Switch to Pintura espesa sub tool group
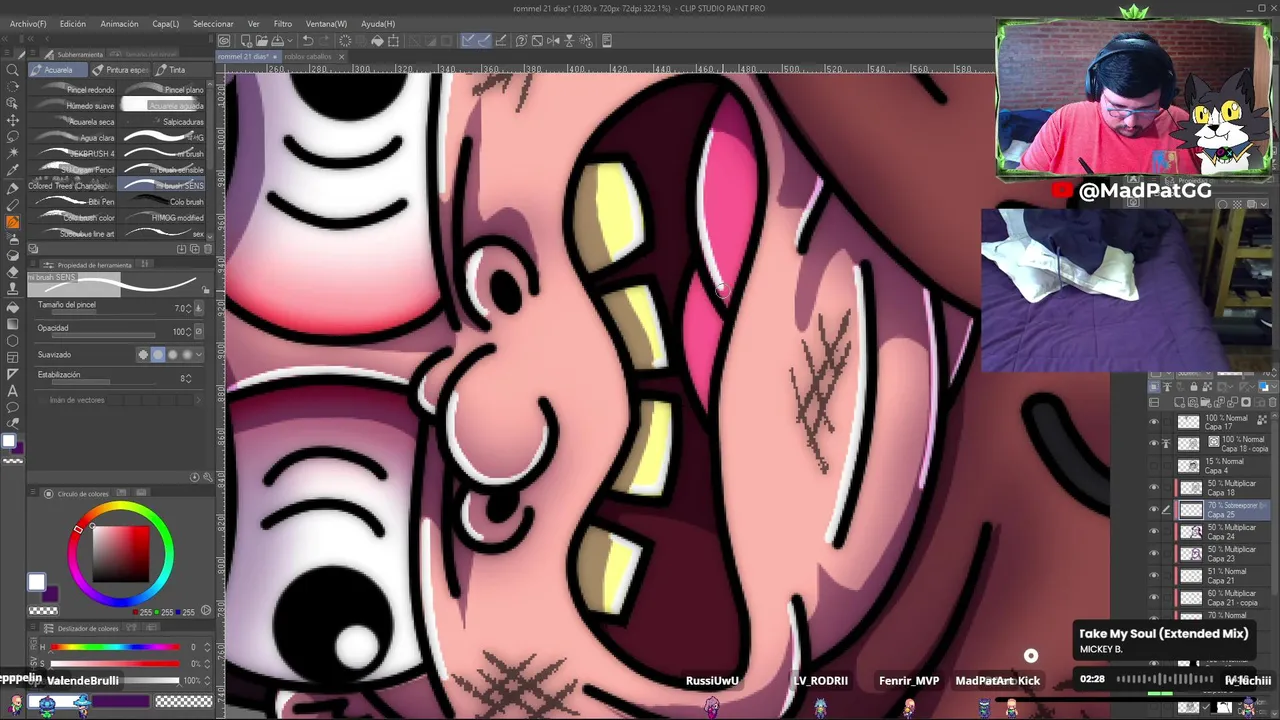Viewport: 1280px width, 720px height. (x=122, y=70)
